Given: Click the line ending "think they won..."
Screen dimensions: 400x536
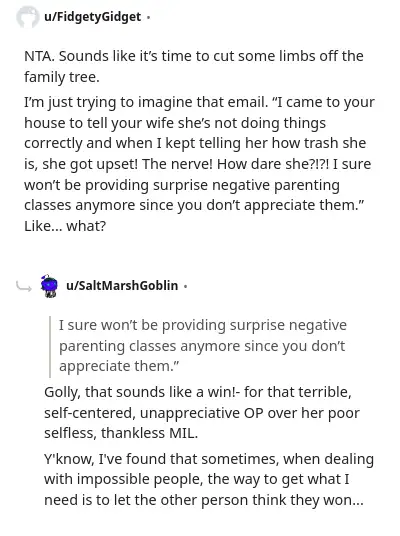Looking at the screenshot, I should point(204,500).
